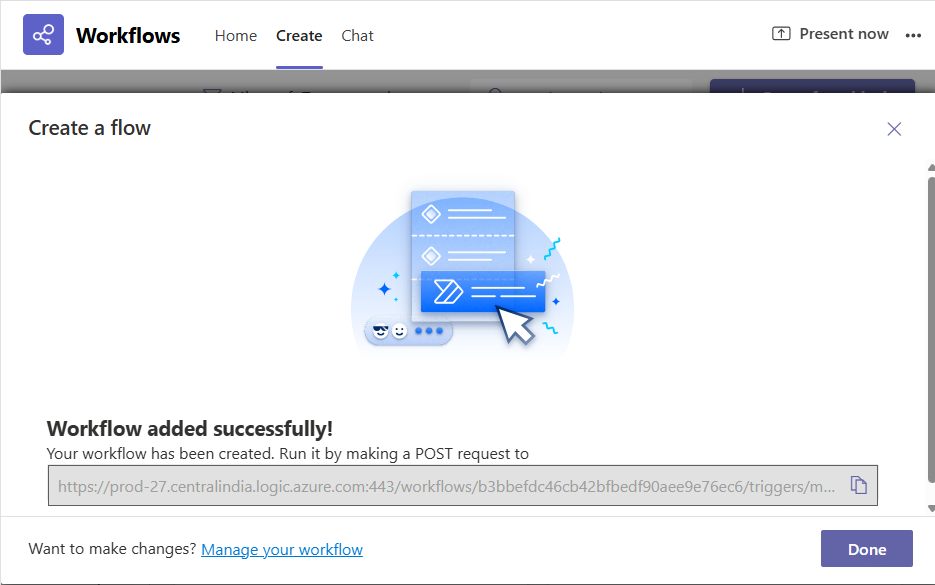Click the Workflow added successfully heading
Screen dimensions: 935x585
pos(190,429)
